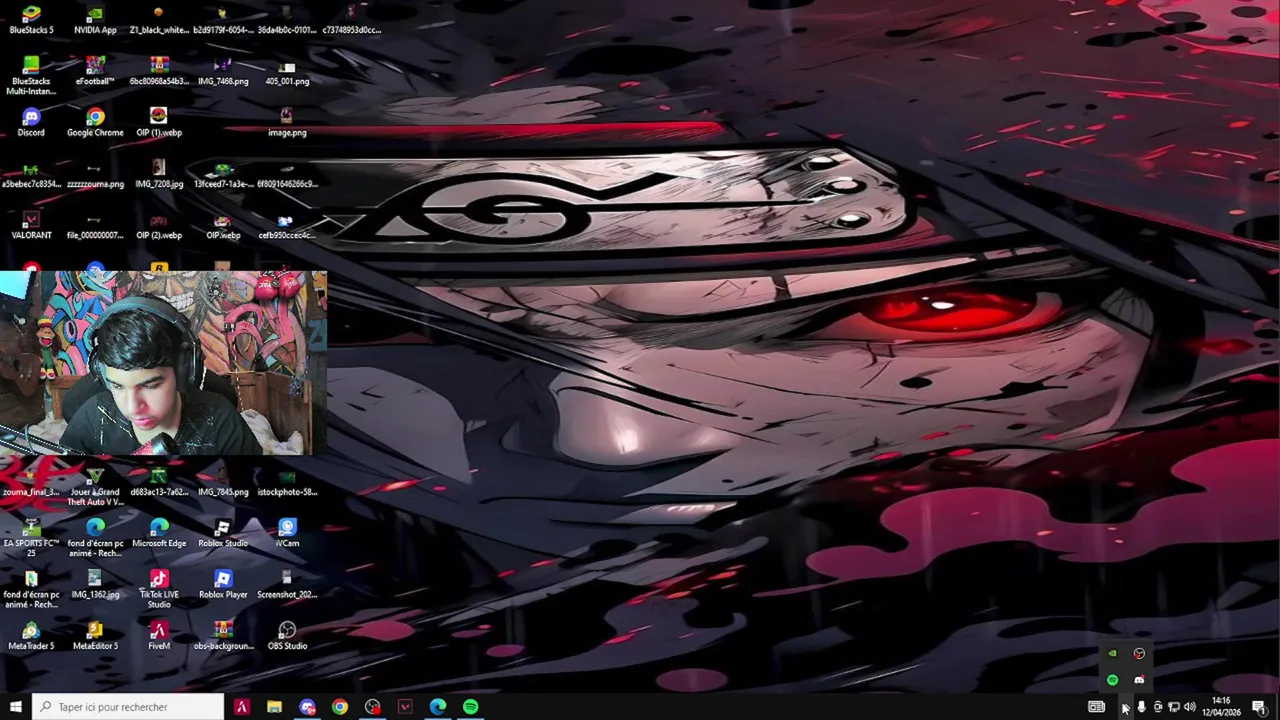The width and height of the screenshot is (1280, 720).
Task: Select the istockphoto-58 image file
Action: (x=287, y=482)
